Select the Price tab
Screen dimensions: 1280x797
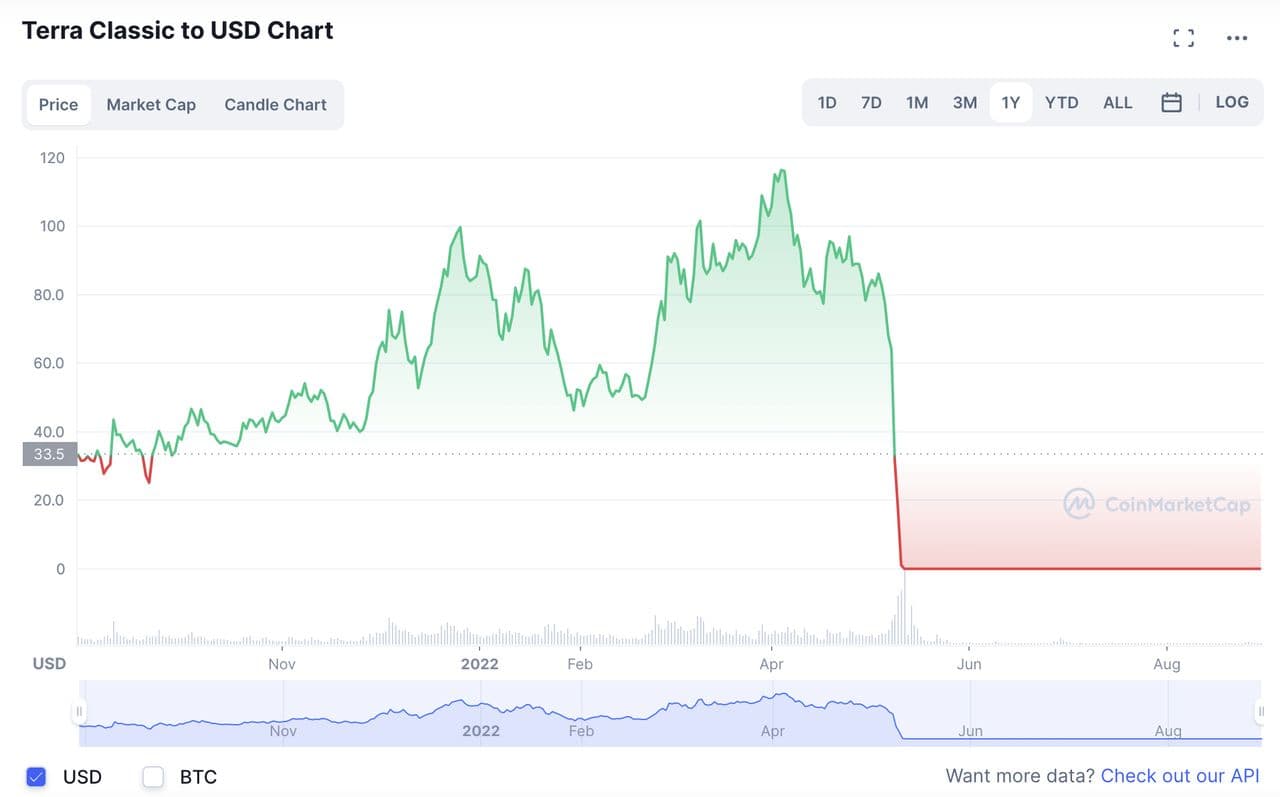(58, 105)
